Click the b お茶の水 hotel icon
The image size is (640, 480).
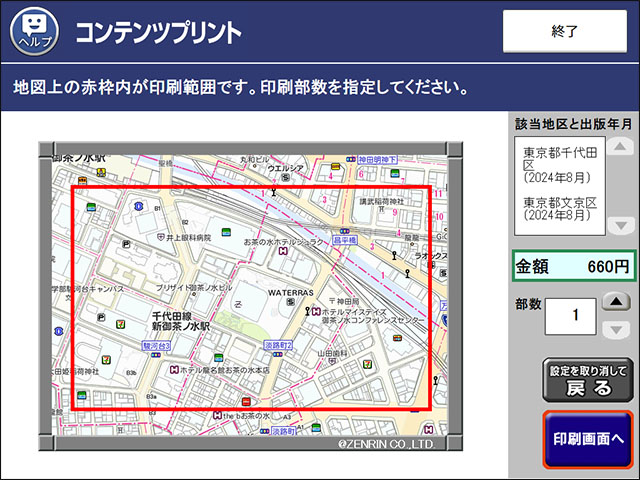[218, 415]
